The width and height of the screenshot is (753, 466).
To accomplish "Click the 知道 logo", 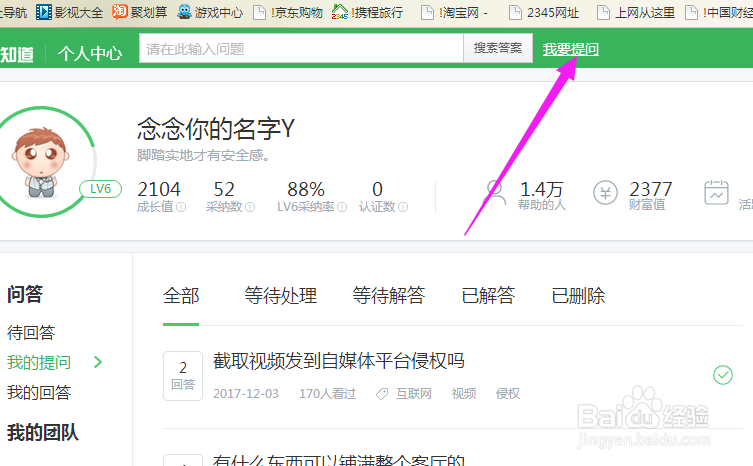I will [x=17, y=54].
